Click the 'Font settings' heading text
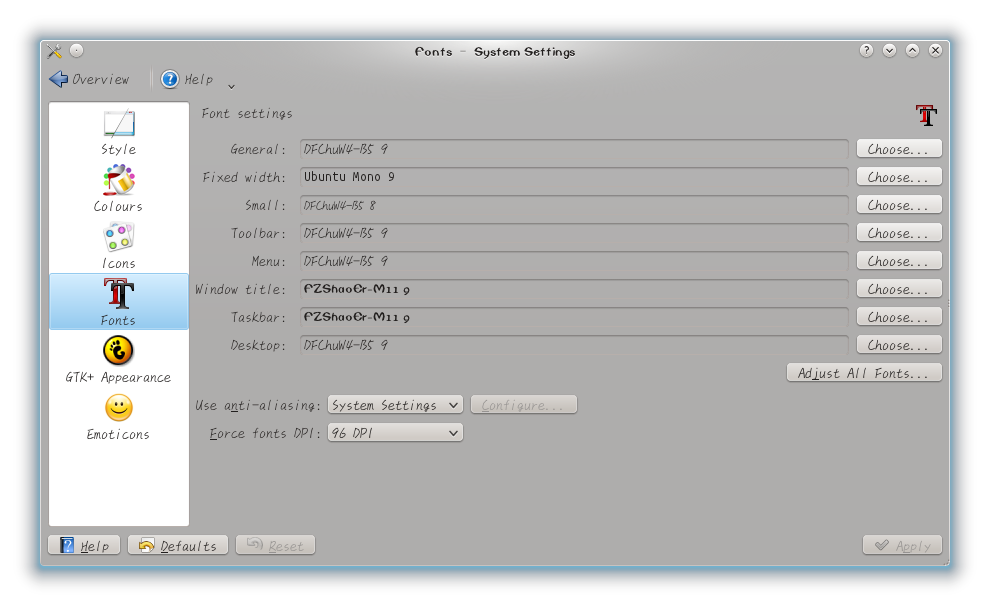 pyautogui.click(x=247, y=114)
